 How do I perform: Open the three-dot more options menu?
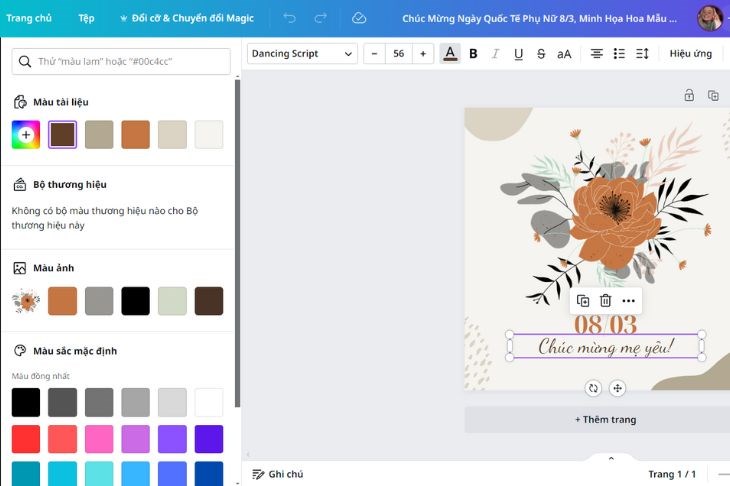[628, 301]
